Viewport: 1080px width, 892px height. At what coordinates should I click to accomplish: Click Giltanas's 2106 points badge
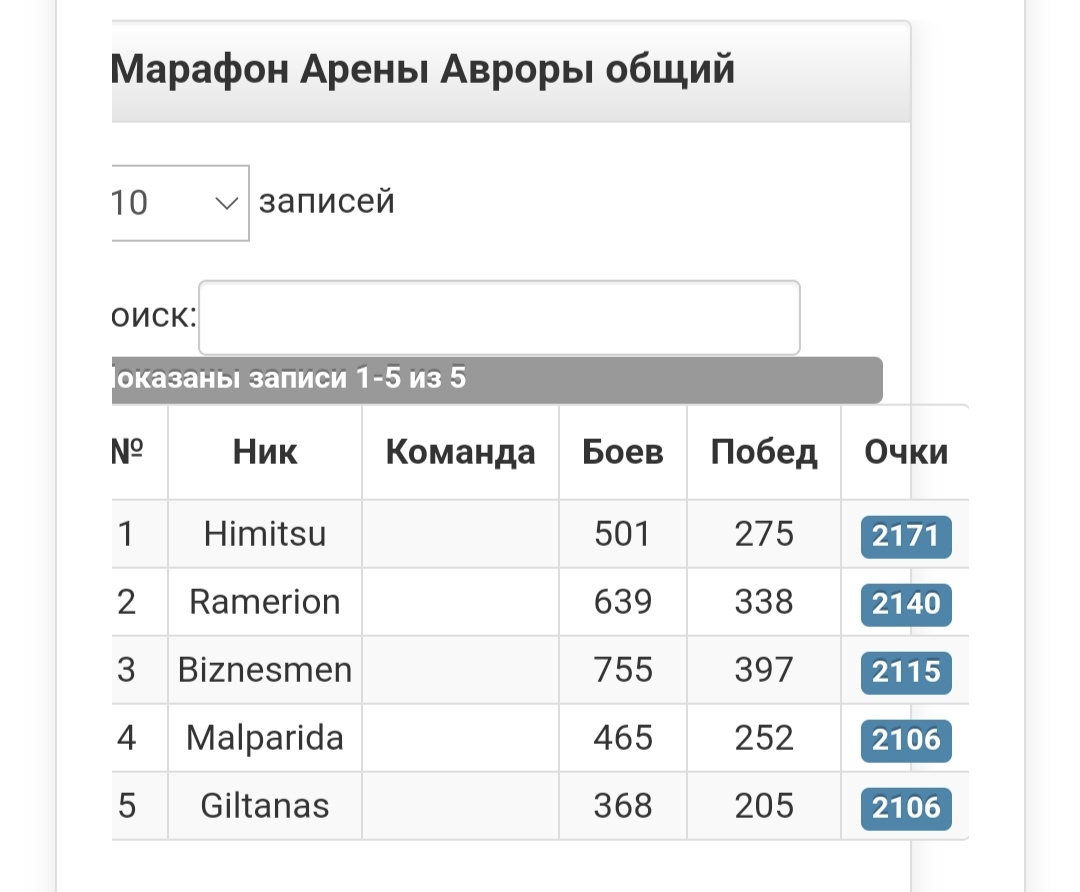pos(906,808)
